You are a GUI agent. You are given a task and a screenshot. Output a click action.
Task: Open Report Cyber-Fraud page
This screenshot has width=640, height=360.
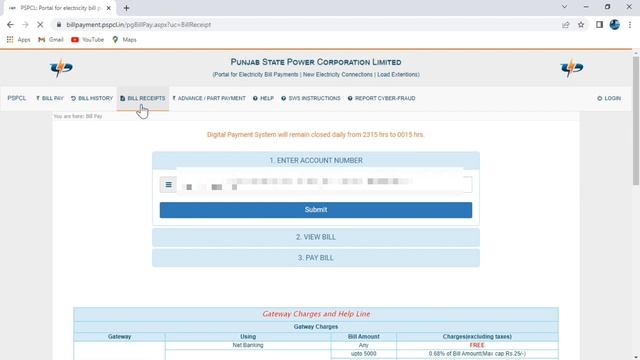click(382, 98)
